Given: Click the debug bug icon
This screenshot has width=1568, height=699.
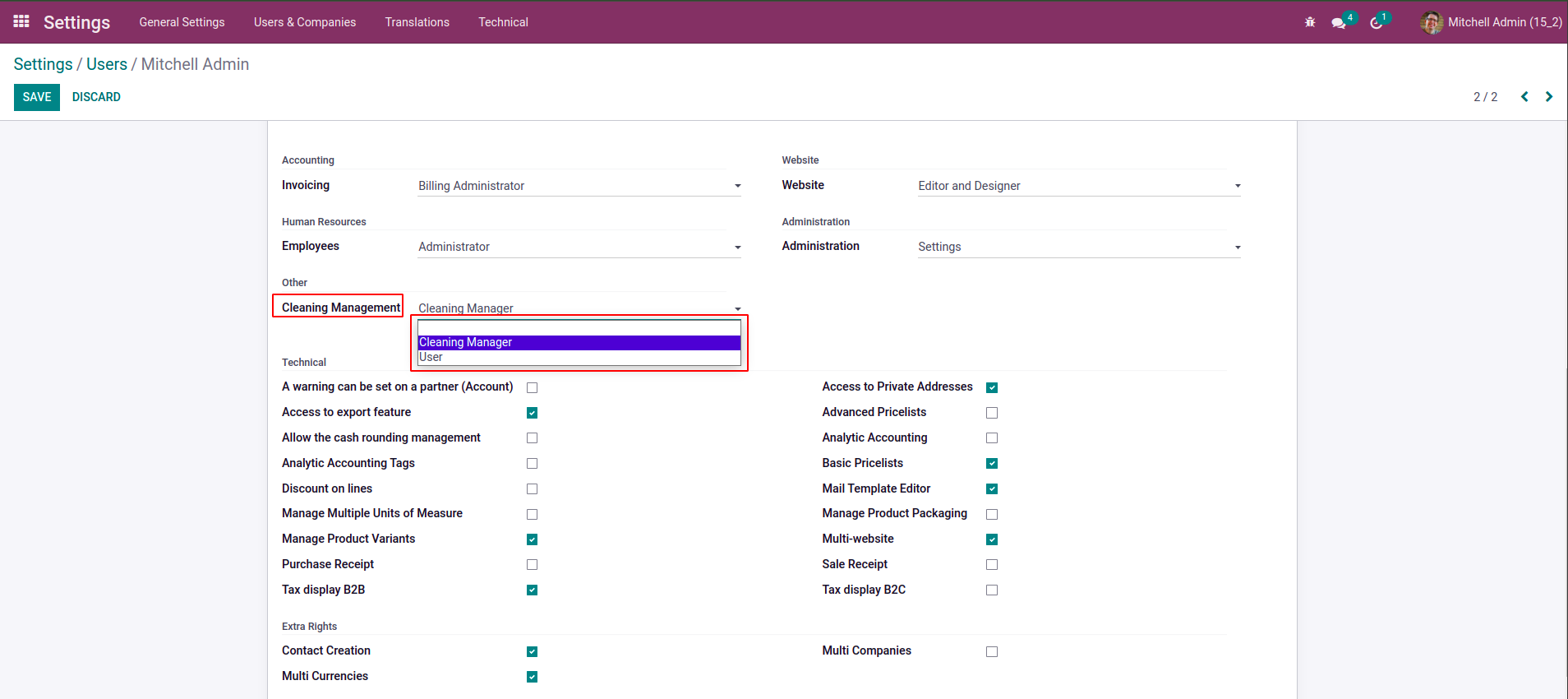Looking at the screenshot, I should point(1310,22).
